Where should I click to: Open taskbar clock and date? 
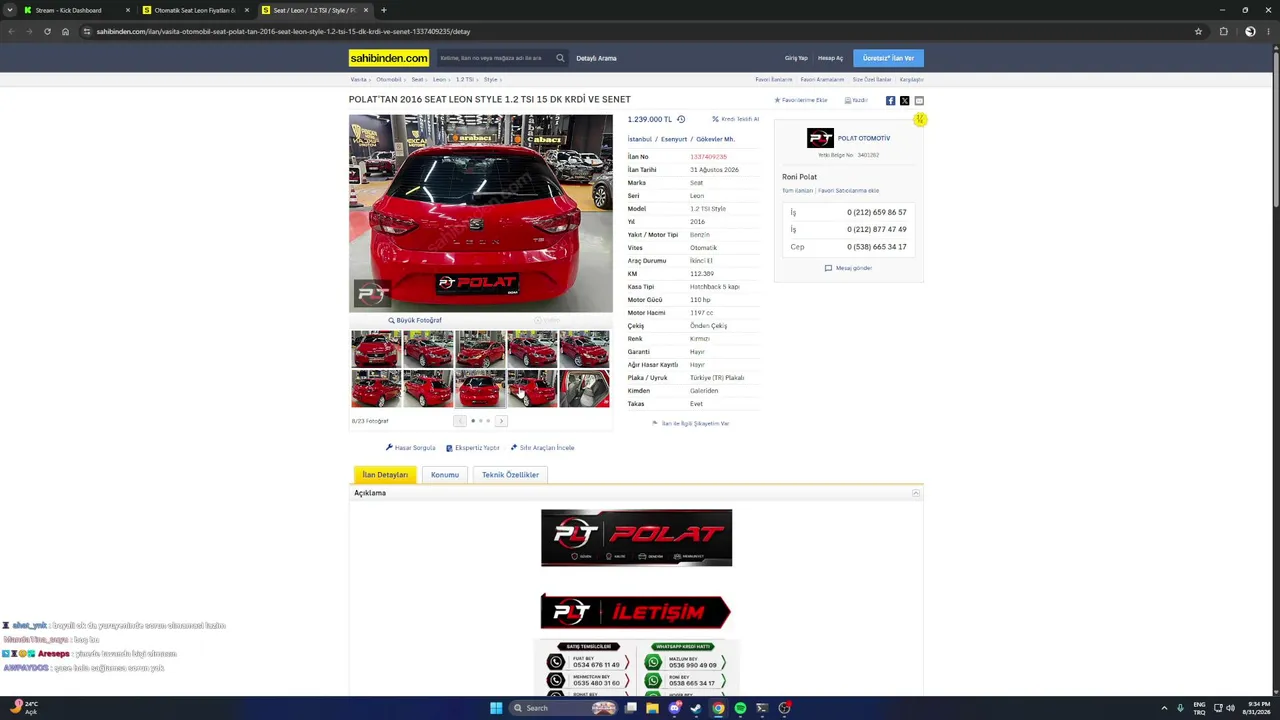point(1257,708)
